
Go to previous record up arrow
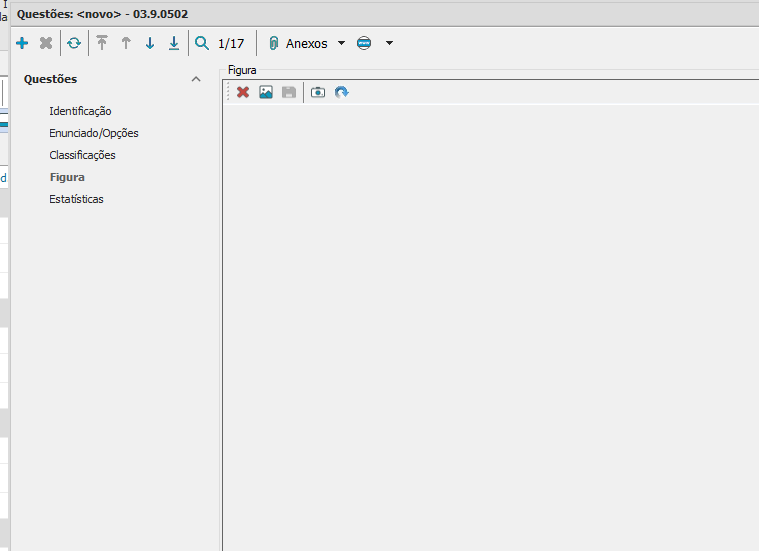126,43
